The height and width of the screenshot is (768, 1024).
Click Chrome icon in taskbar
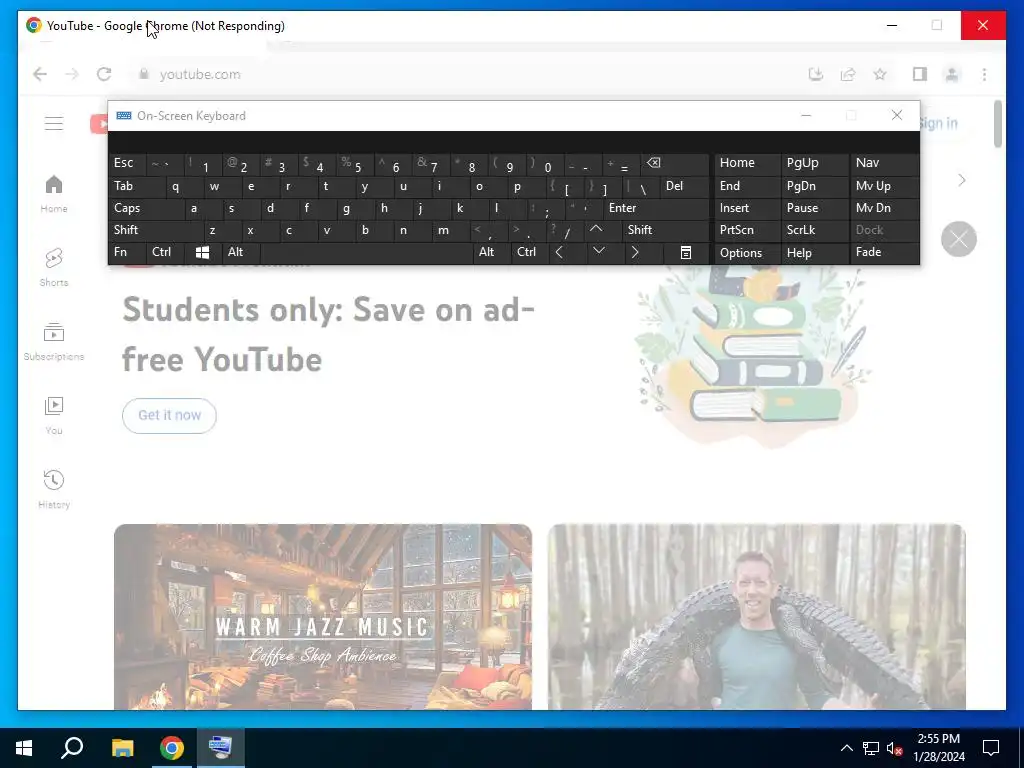(172, 748)
